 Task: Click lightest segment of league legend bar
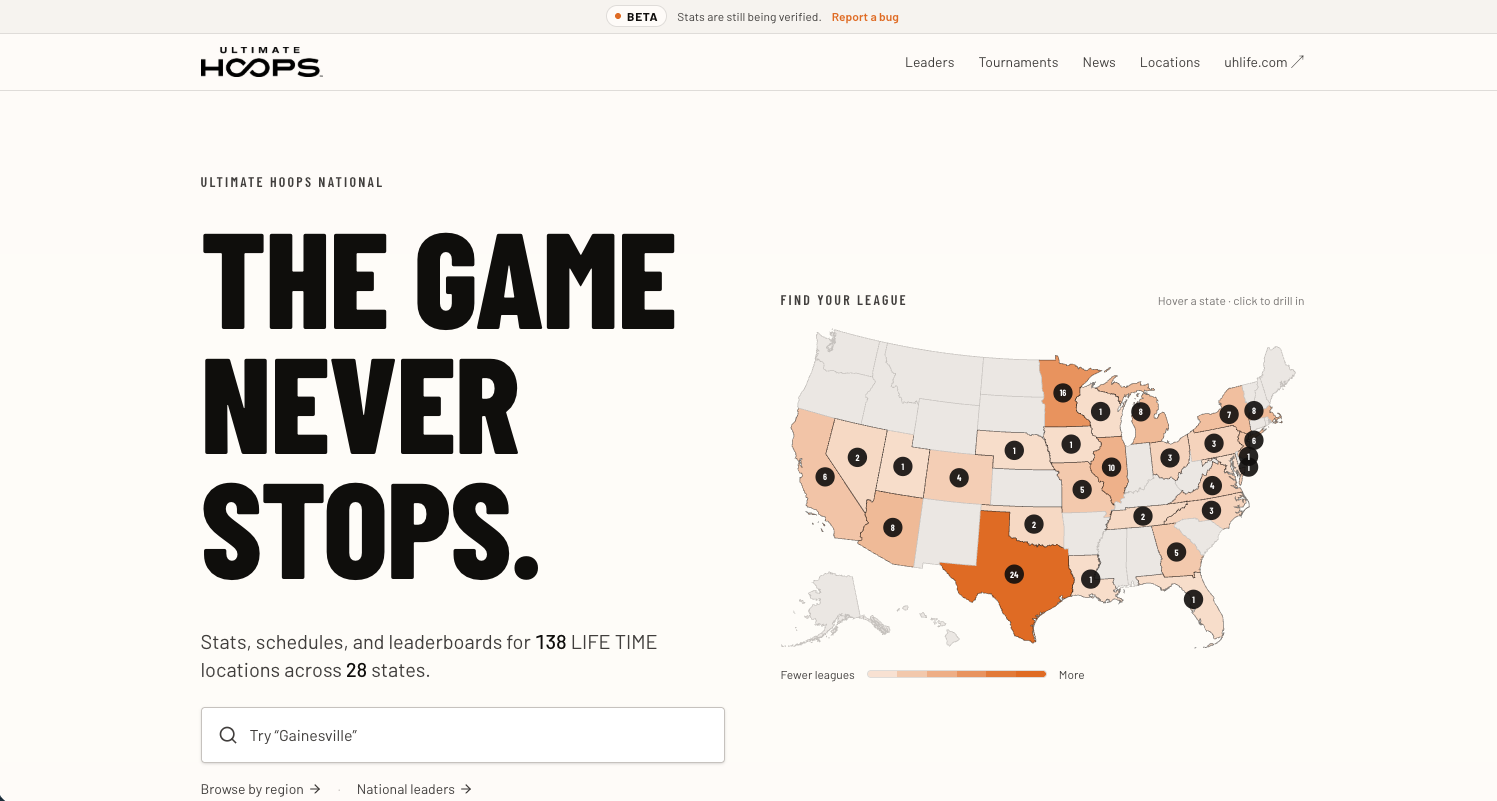[882, 675]
